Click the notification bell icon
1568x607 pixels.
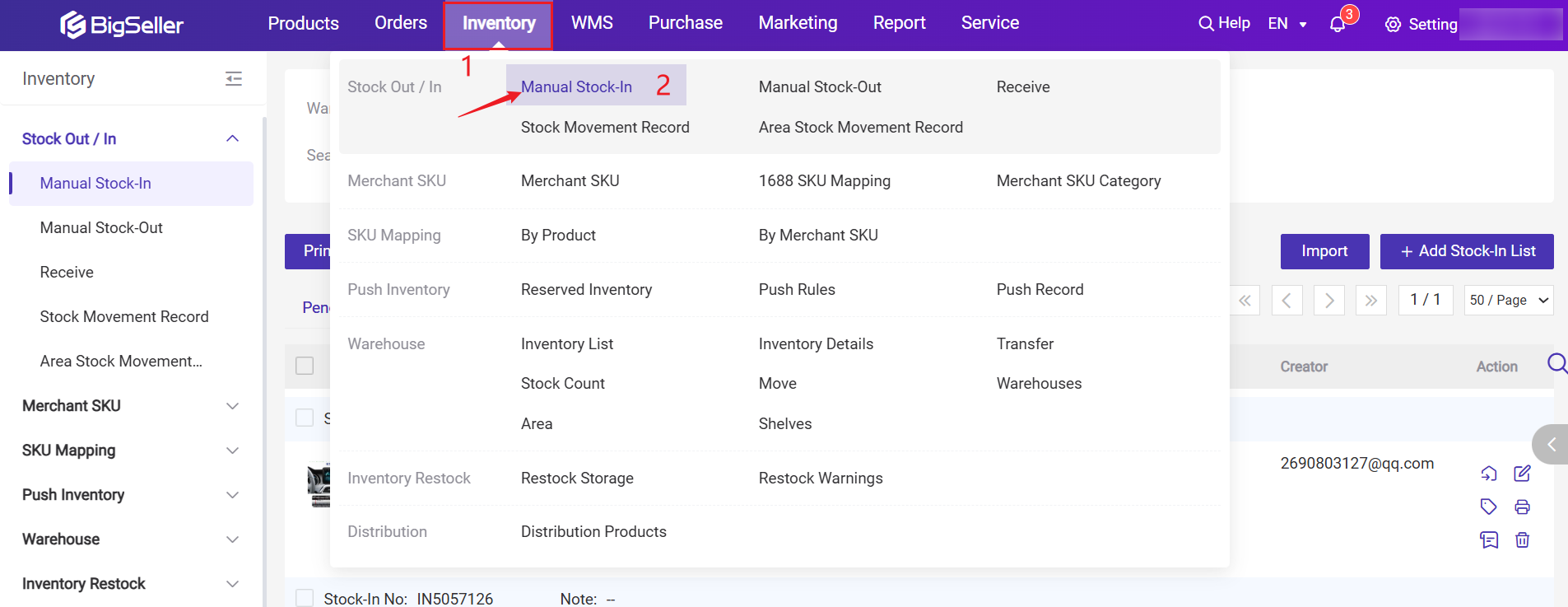tap(1338, 25)
